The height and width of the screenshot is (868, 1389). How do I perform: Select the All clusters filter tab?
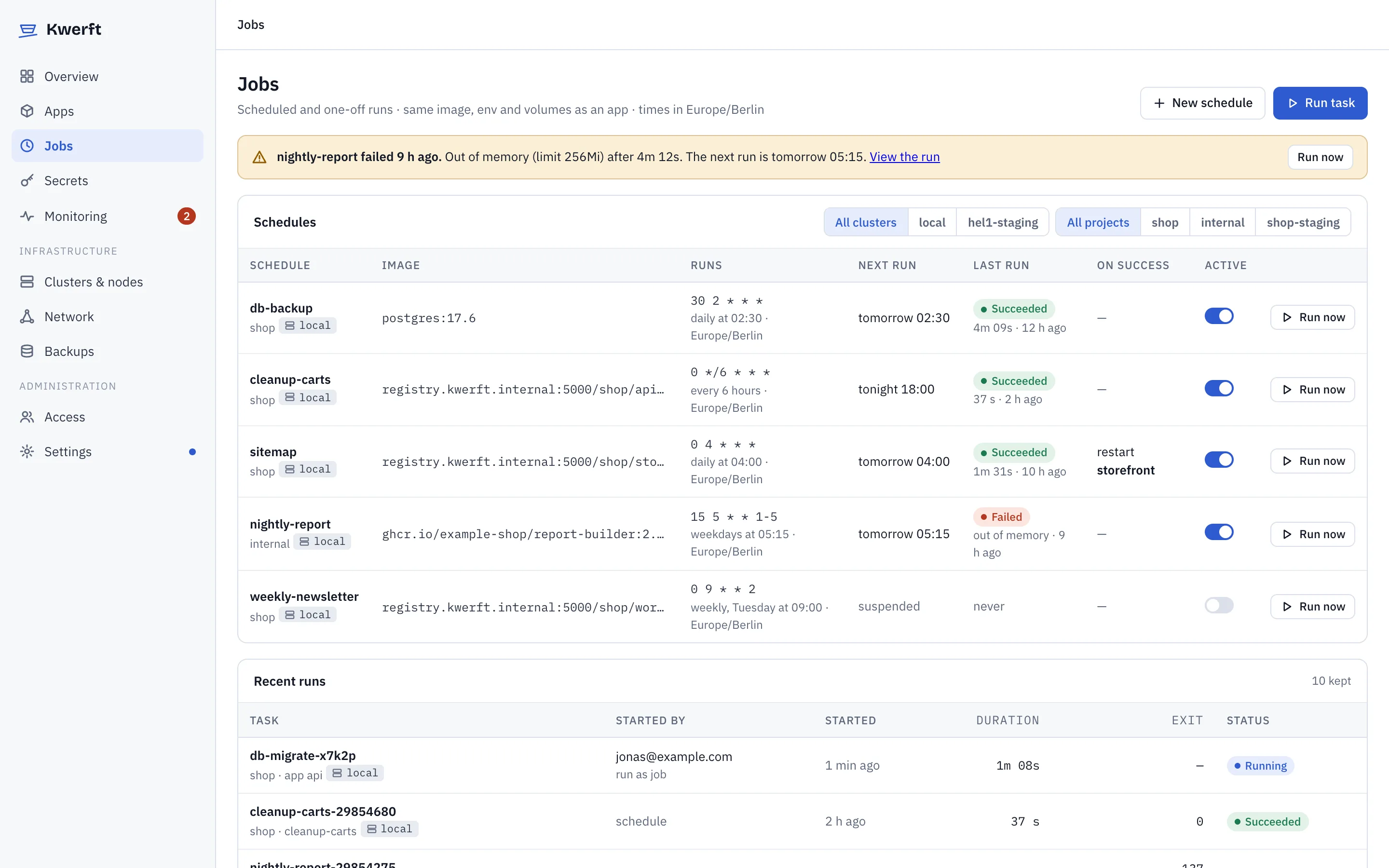tap(866, 222)
